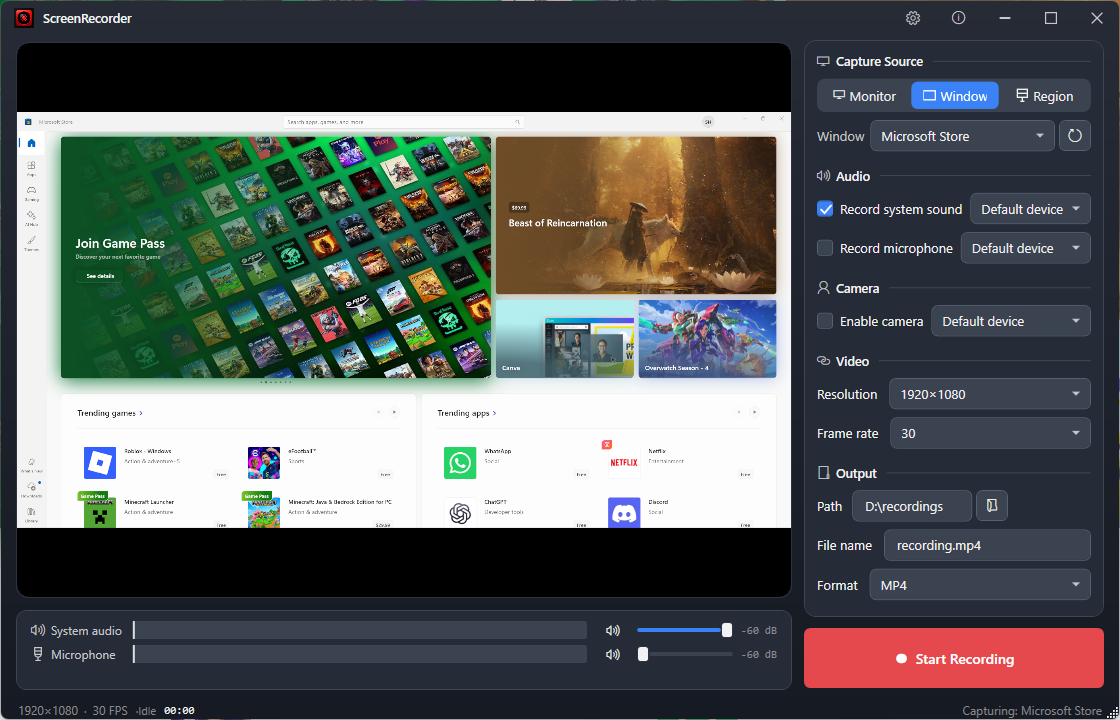Click the Start Recording button
The height and width of the screenshot is (720, 1120).
click(954, 659)
